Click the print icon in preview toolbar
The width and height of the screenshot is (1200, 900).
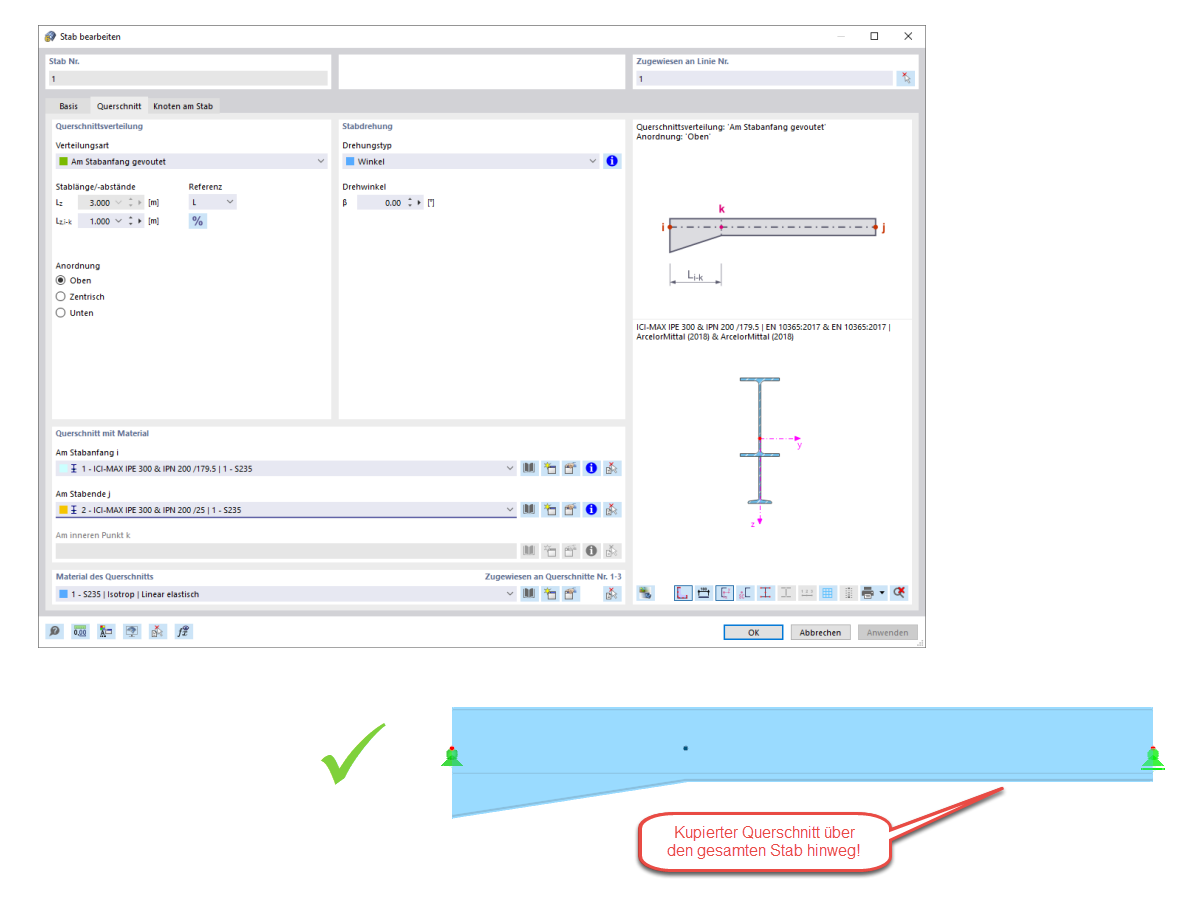[x=868, y=593]
